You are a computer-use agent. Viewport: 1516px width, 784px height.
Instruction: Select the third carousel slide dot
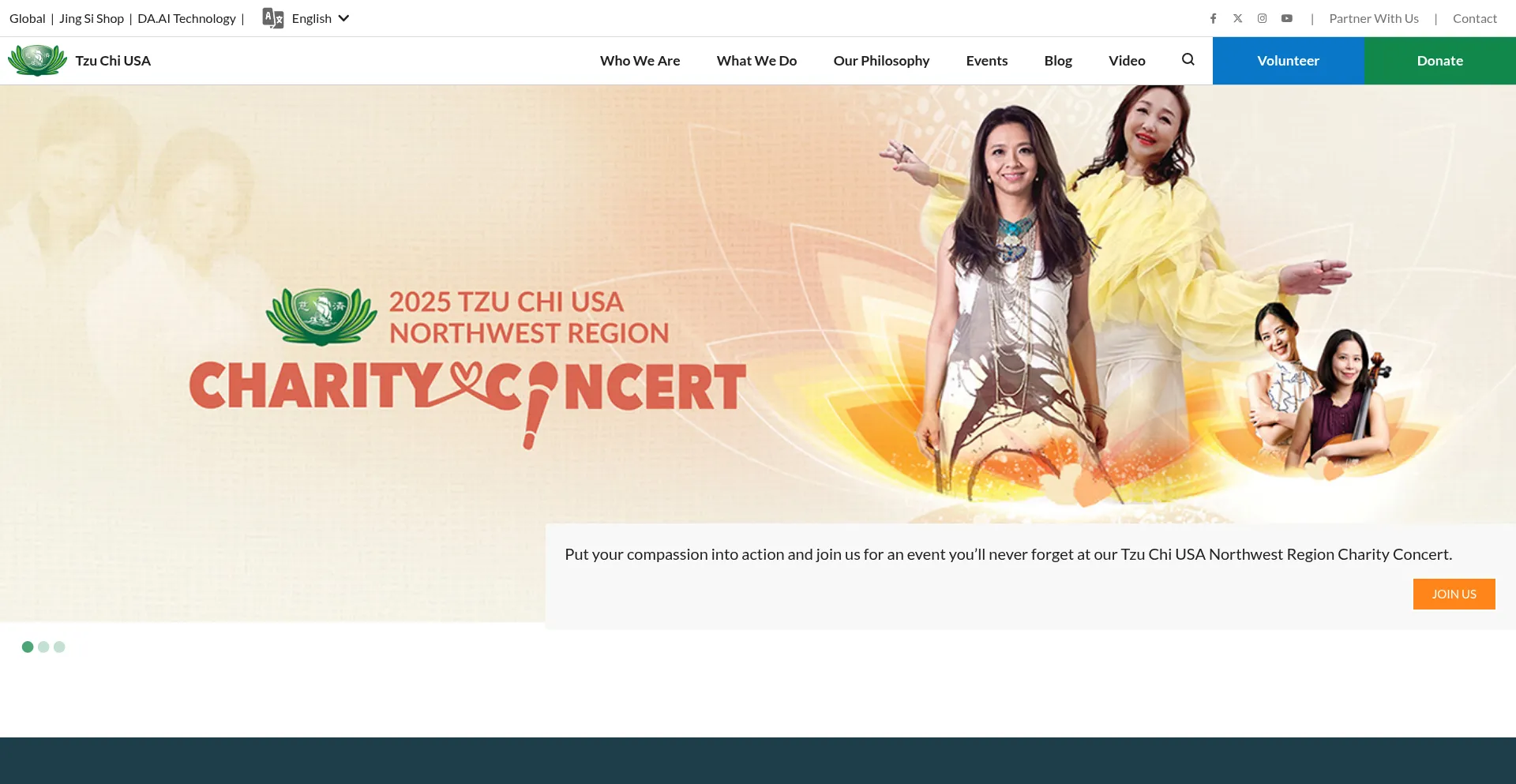59,647
